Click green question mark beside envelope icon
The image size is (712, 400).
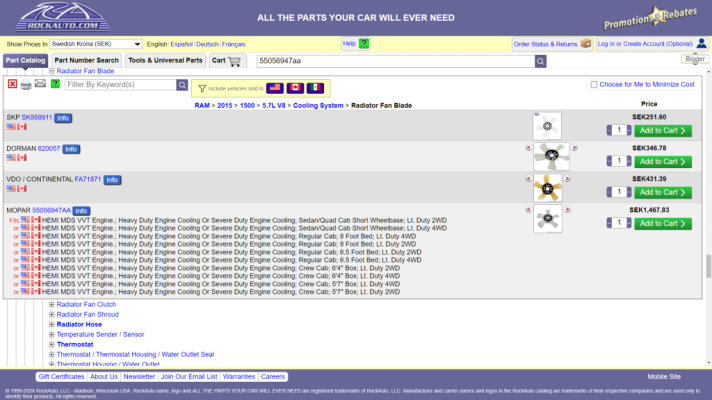(x=55, y=84)
